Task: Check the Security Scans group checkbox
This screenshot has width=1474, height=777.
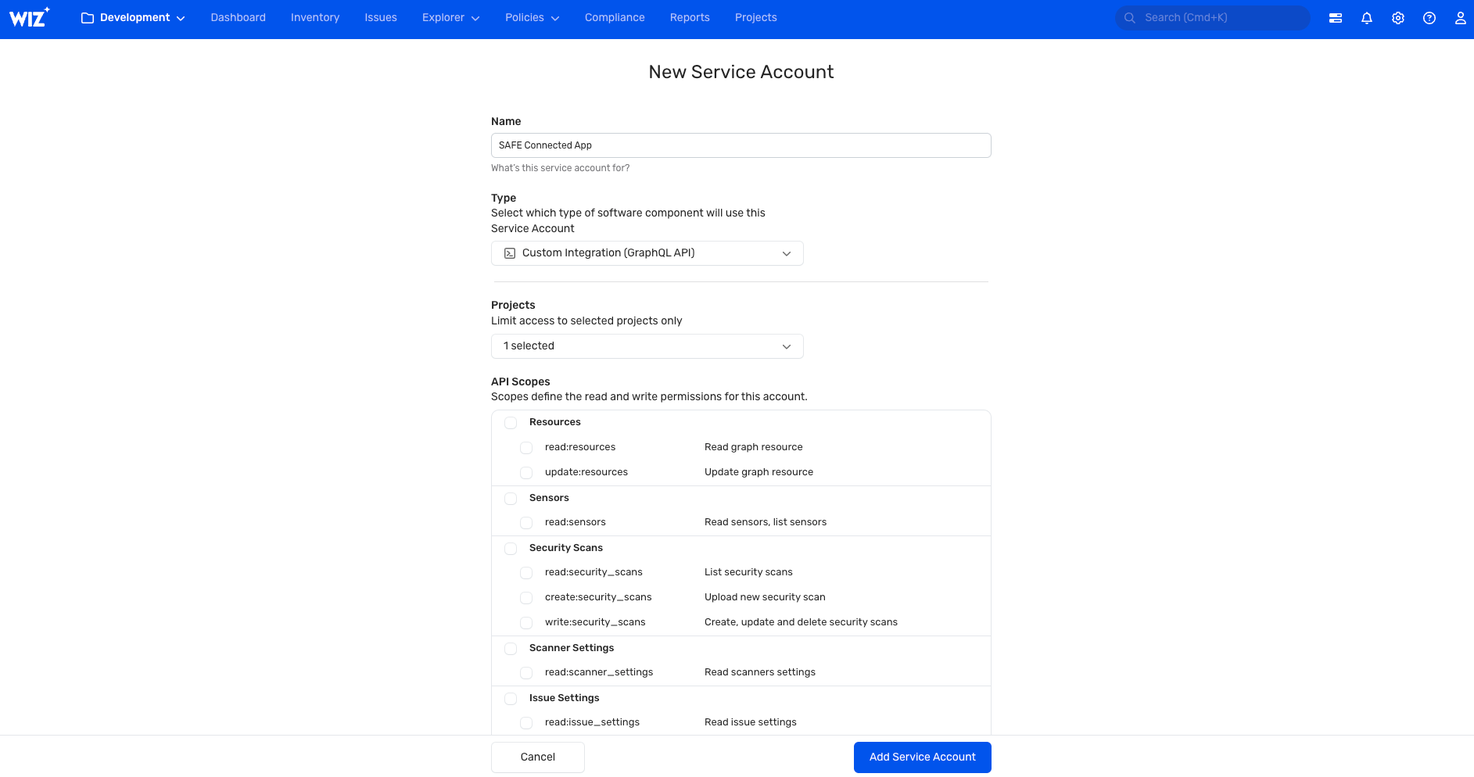Action: [x=511, y=548]
